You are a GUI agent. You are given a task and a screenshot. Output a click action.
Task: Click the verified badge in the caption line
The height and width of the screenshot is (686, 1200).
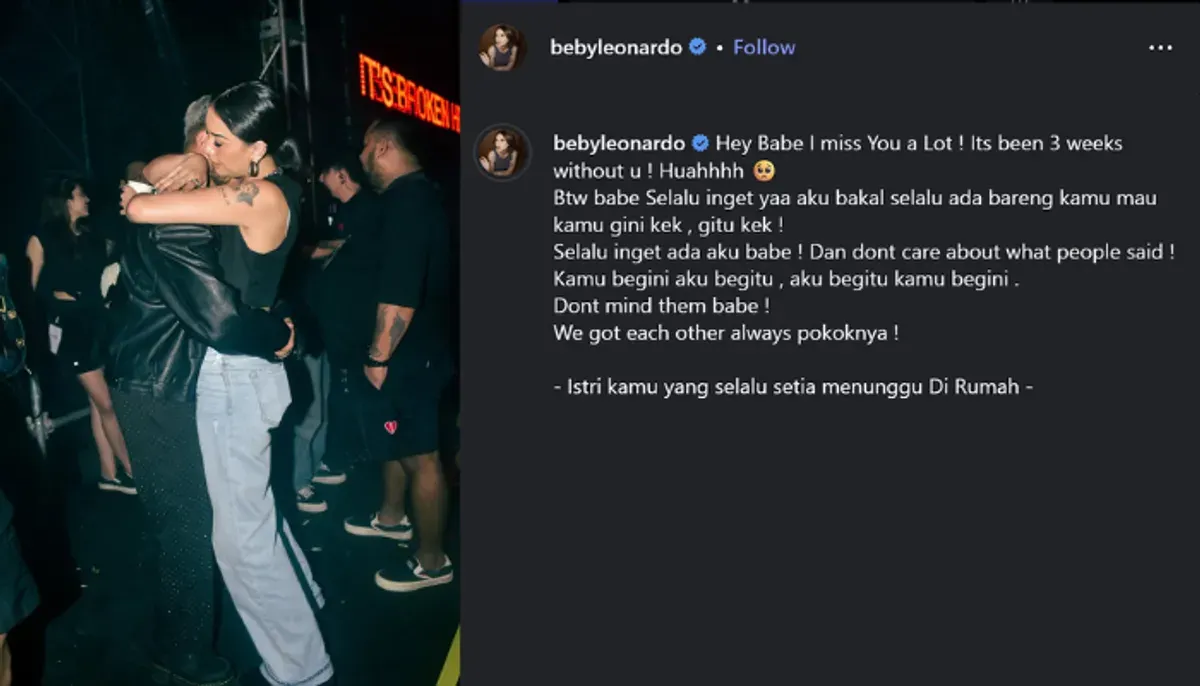[701, 143]
